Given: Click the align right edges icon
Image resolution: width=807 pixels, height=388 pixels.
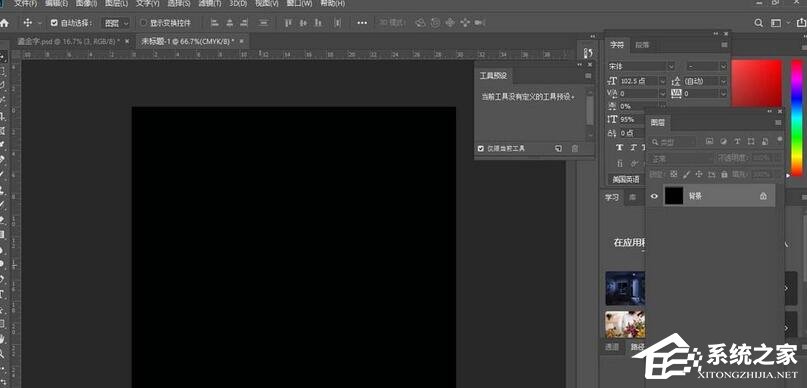Looking at the screenshot, I should (x=245, y=23).
